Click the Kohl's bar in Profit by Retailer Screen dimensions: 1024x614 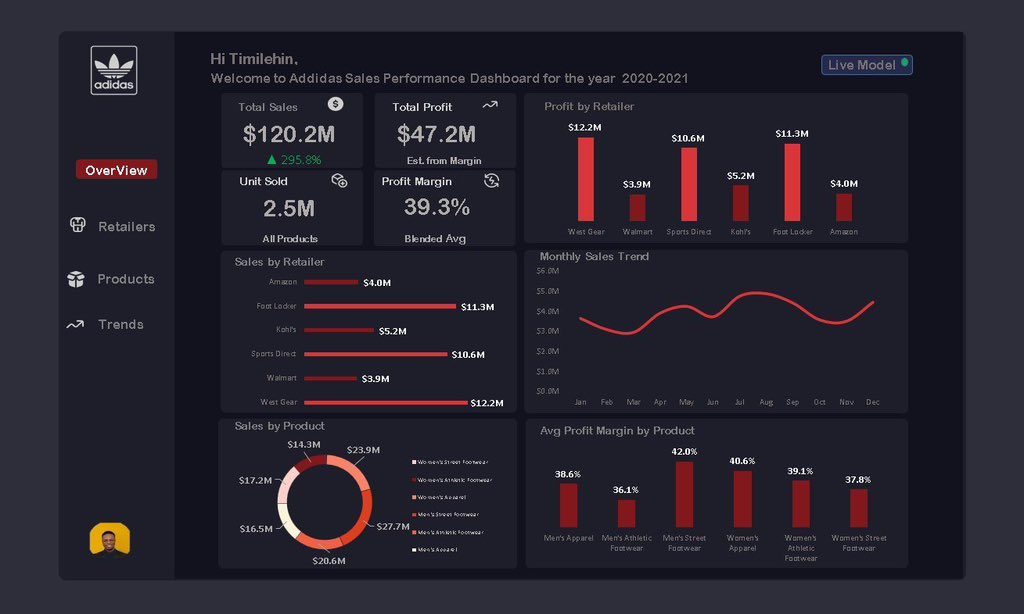click(741, 203)
